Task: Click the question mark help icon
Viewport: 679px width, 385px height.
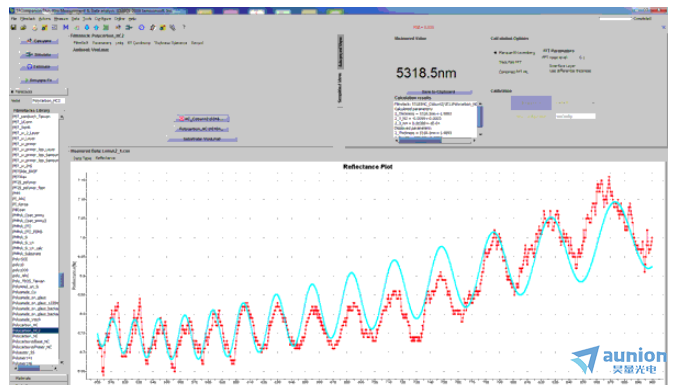Action: pos(184,27)
